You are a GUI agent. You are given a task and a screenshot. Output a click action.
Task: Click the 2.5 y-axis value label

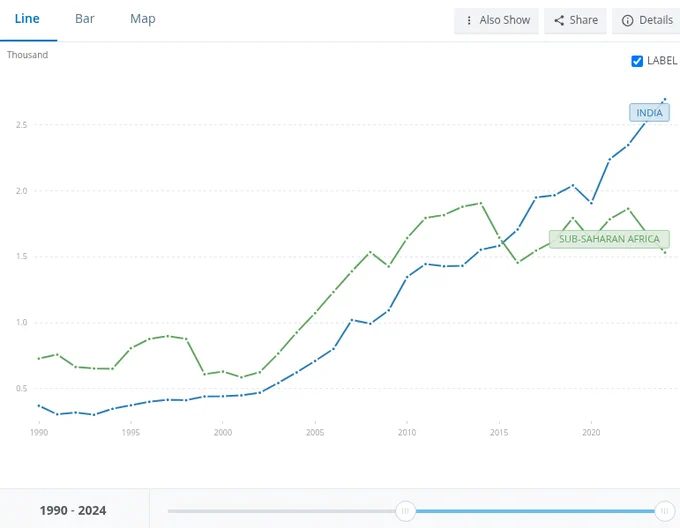tap(22, 125)
